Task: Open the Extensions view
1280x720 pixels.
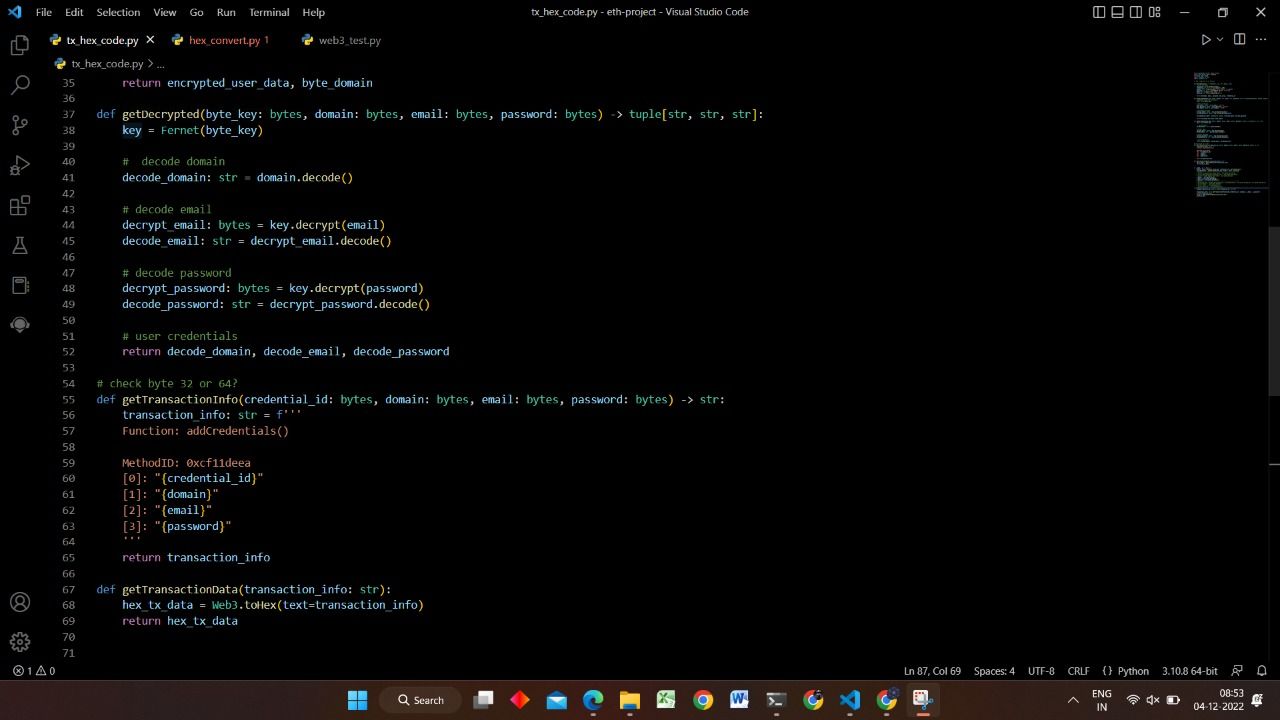Action: (20, 205)
